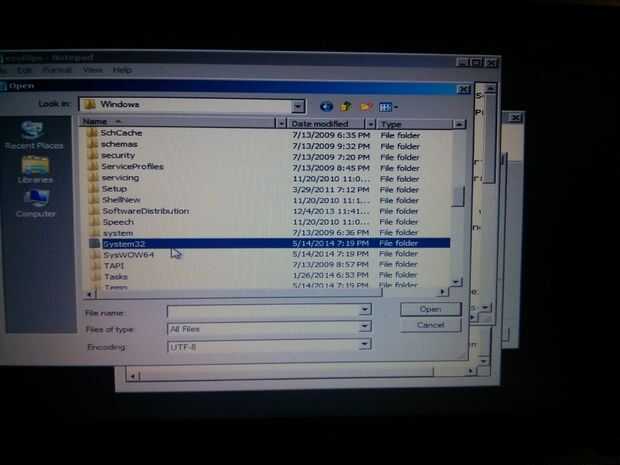Open Notepad's Help menu
This screenshot has height=465, width=620.
tap(122, 70)
